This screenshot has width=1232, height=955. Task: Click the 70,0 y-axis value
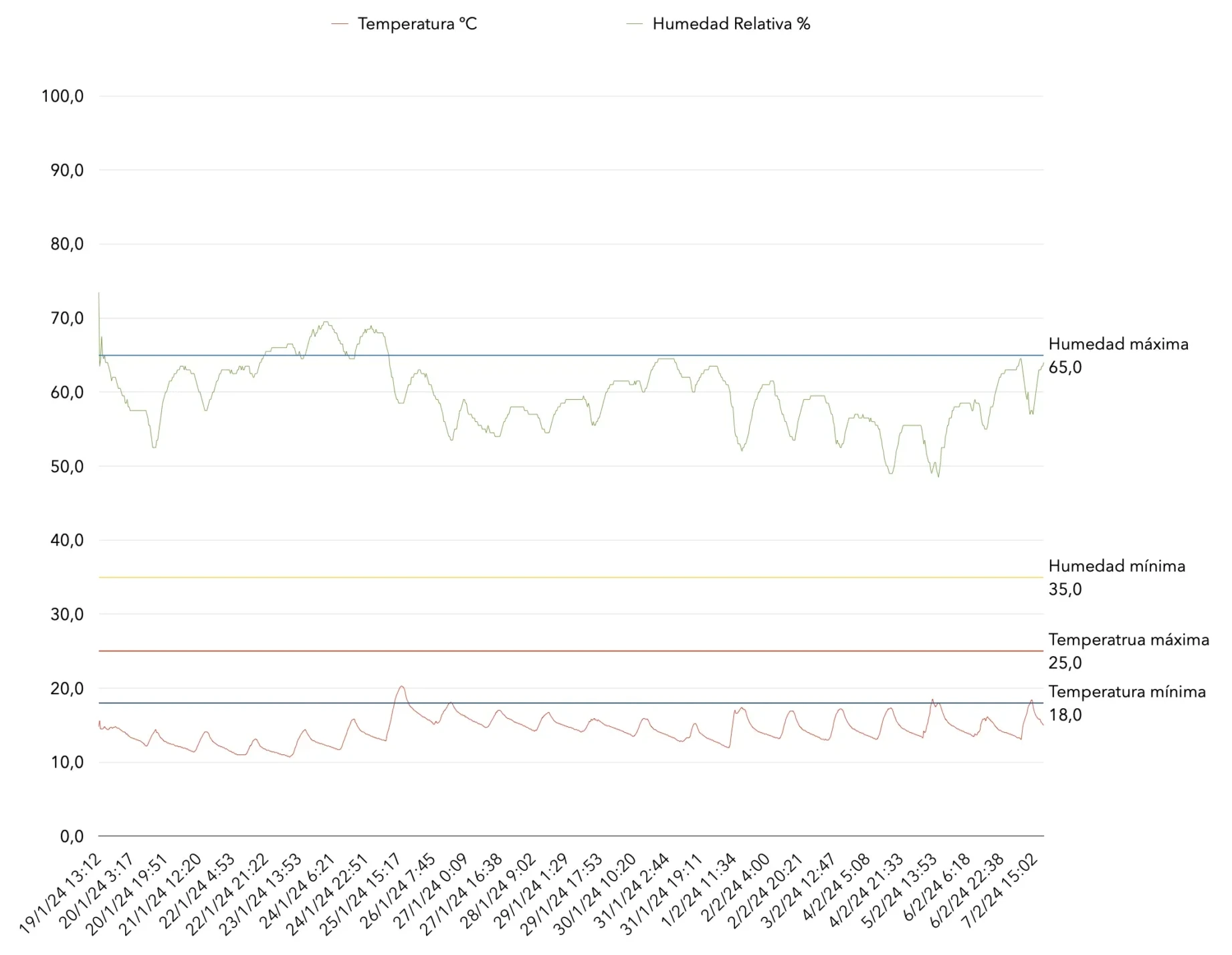pyautogui.click(x=67, y=318)
